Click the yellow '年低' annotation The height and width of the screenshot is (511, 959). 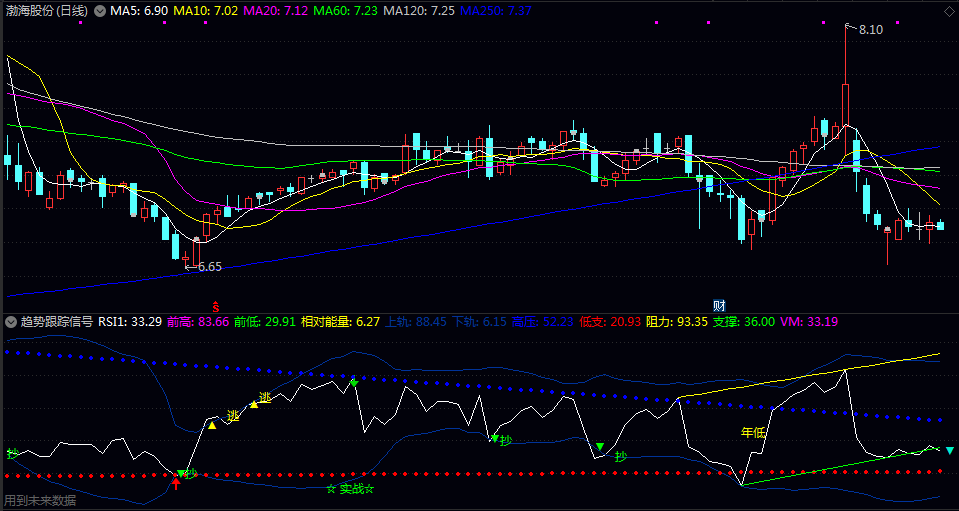752,433
